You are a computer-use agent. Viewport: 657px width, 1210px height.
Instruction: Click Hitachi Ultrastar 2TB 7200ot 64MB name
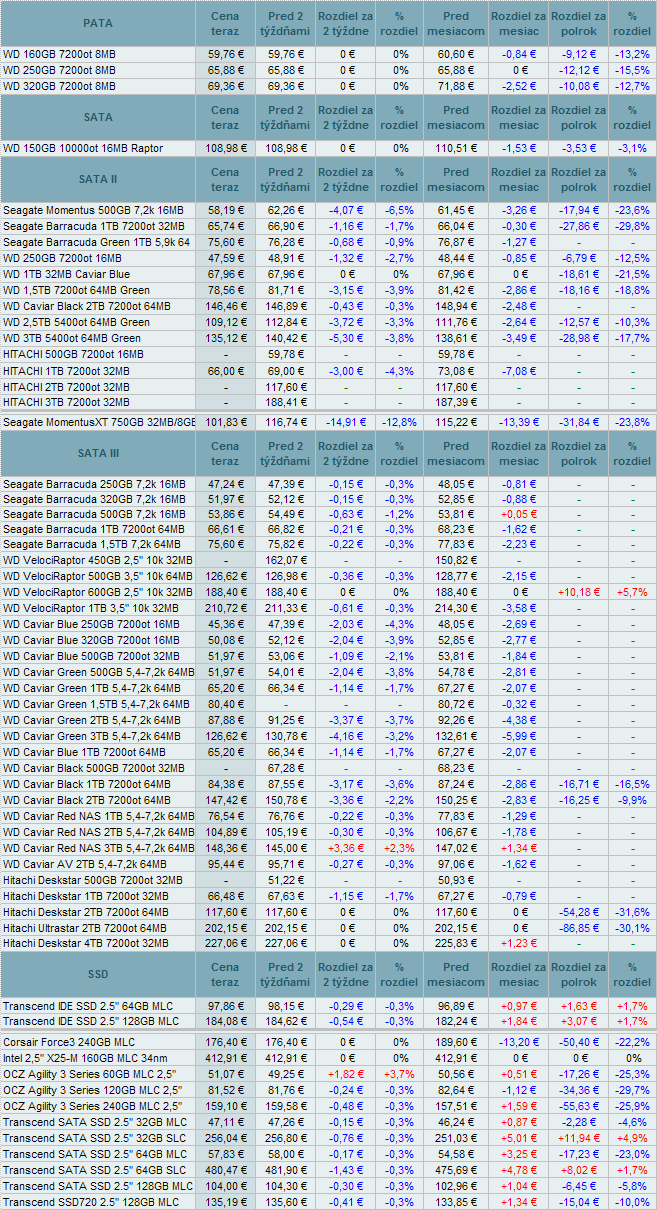coord(87,928)
